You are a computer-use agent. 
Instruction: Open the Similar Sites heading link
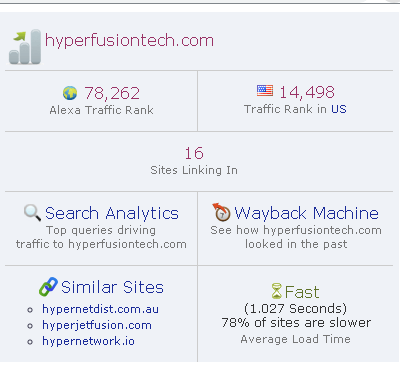(x=112, y=287)
